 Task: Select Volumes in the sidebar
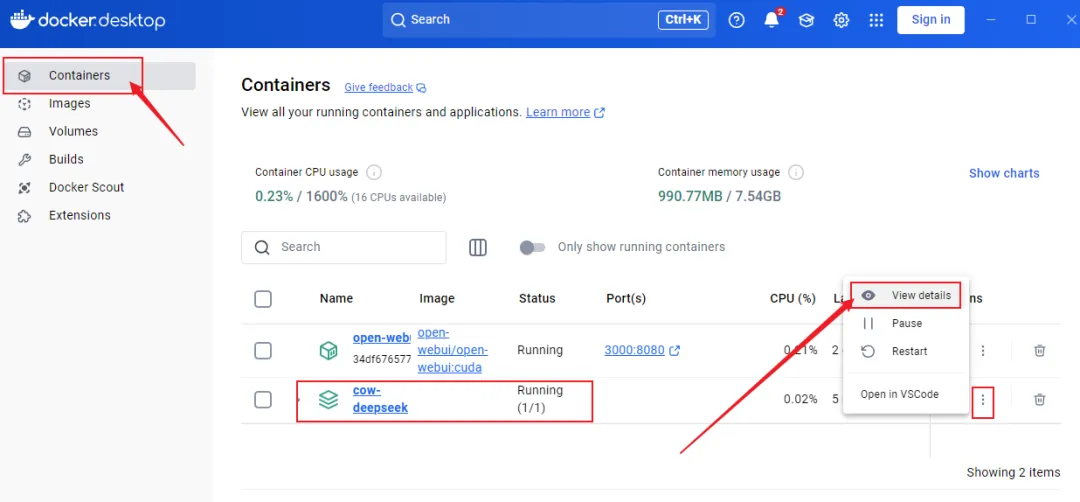click(99, 131)
